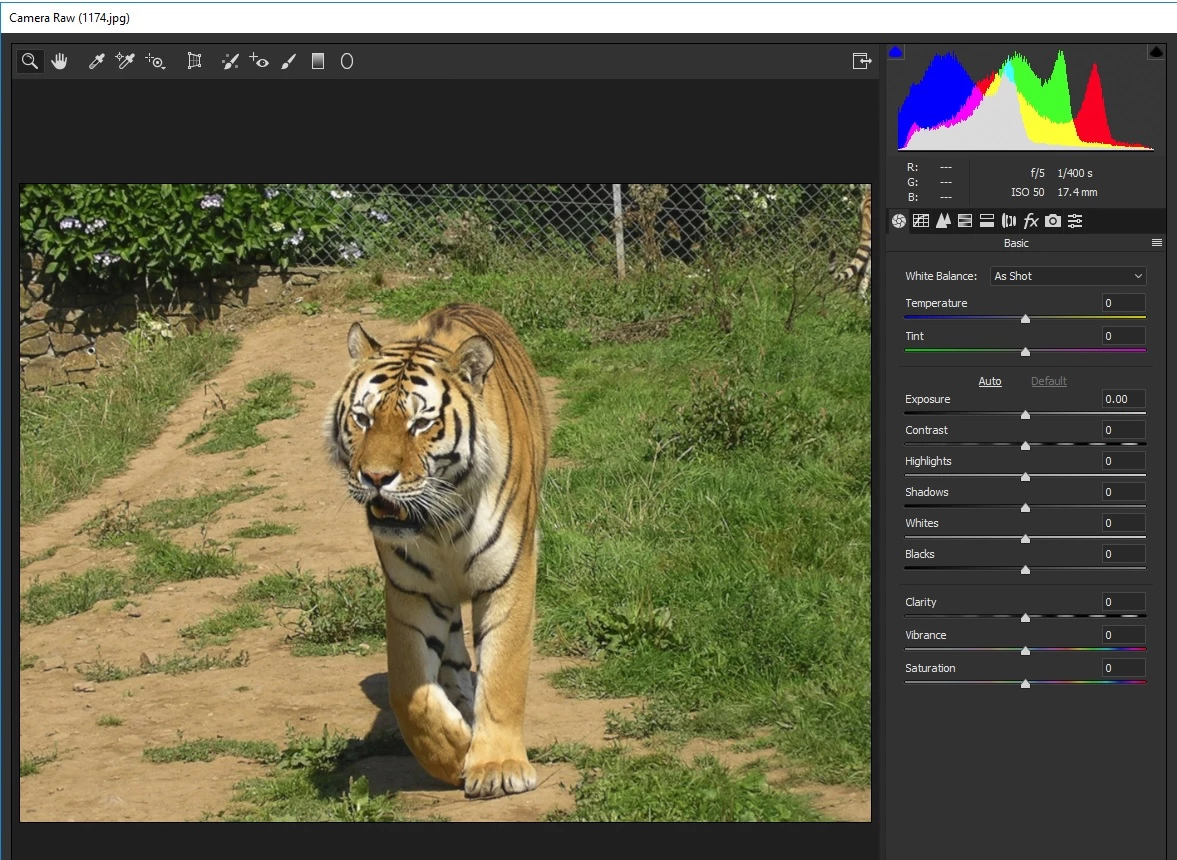Click the Auto tone link
The width and height of the screenshot is (1177, 860).
(989, 381)
